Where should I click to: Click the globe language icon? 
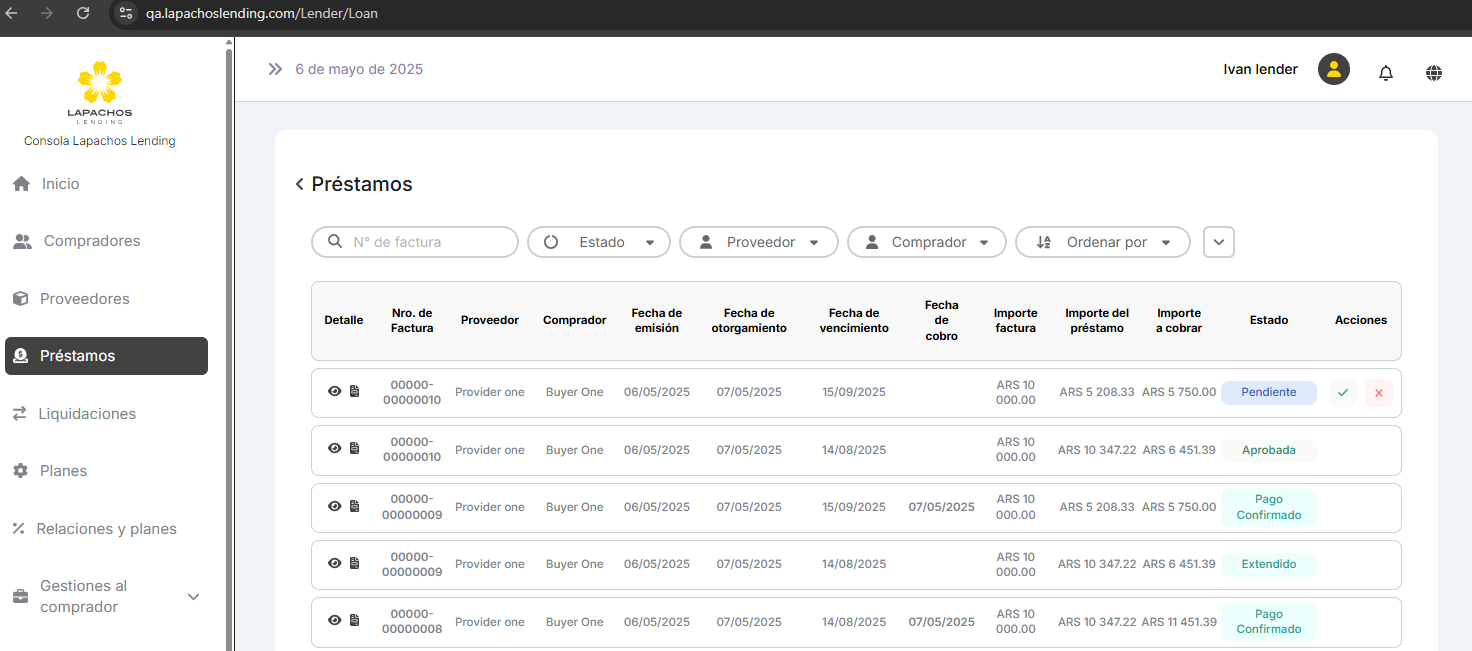[x=1434, y=72]
